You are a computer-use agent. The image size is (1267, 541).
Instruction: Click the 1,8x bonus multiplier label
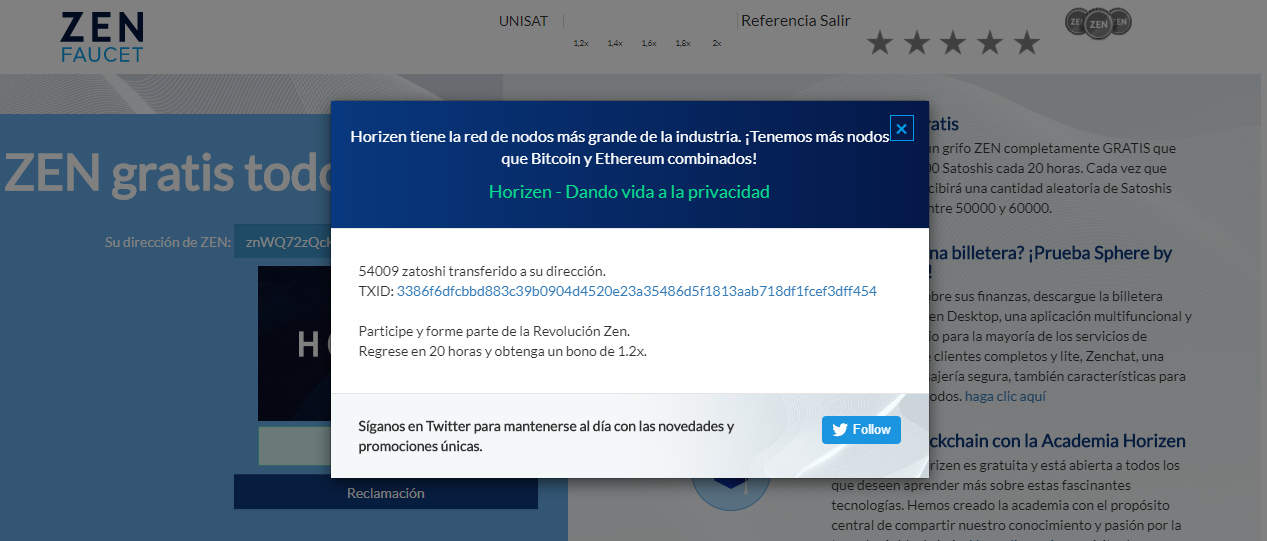click(683, 43)
